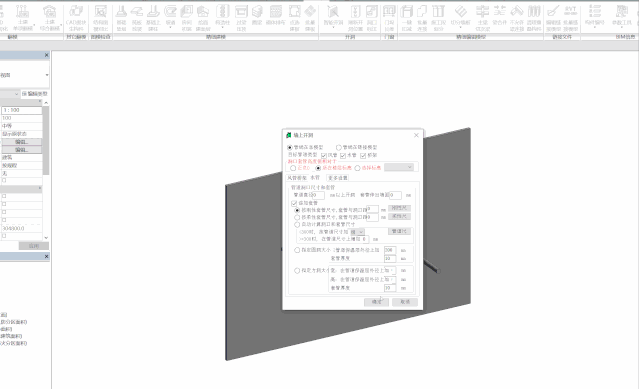Click the 管道尺 button
This screenshot has height=389, width=639.
tap(399, 231)
